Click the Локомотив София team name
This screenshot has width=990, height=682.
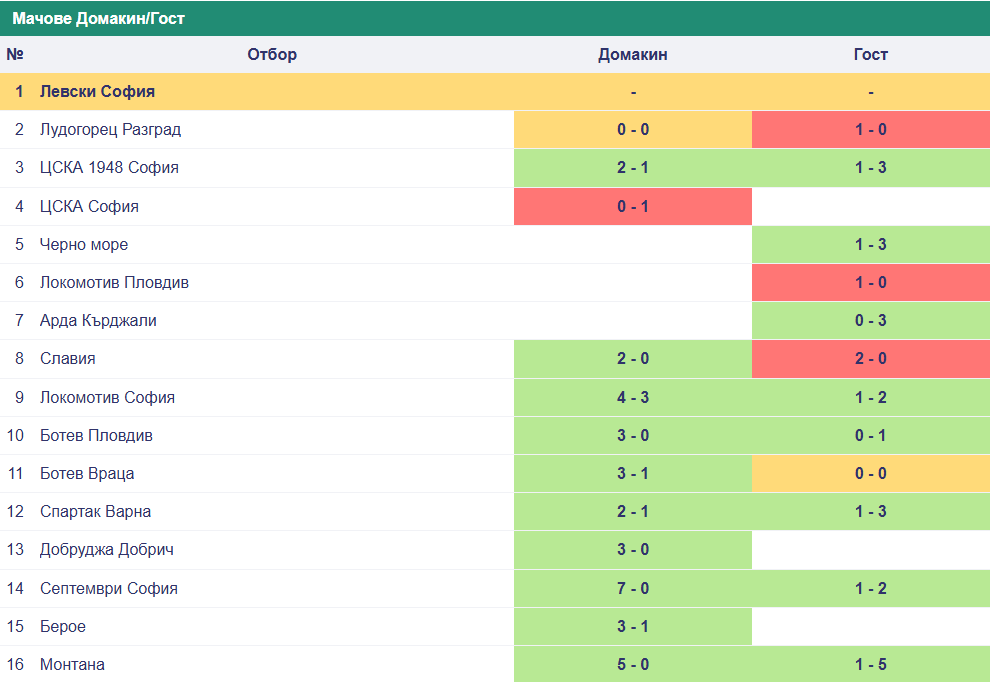tap(107, 397)
